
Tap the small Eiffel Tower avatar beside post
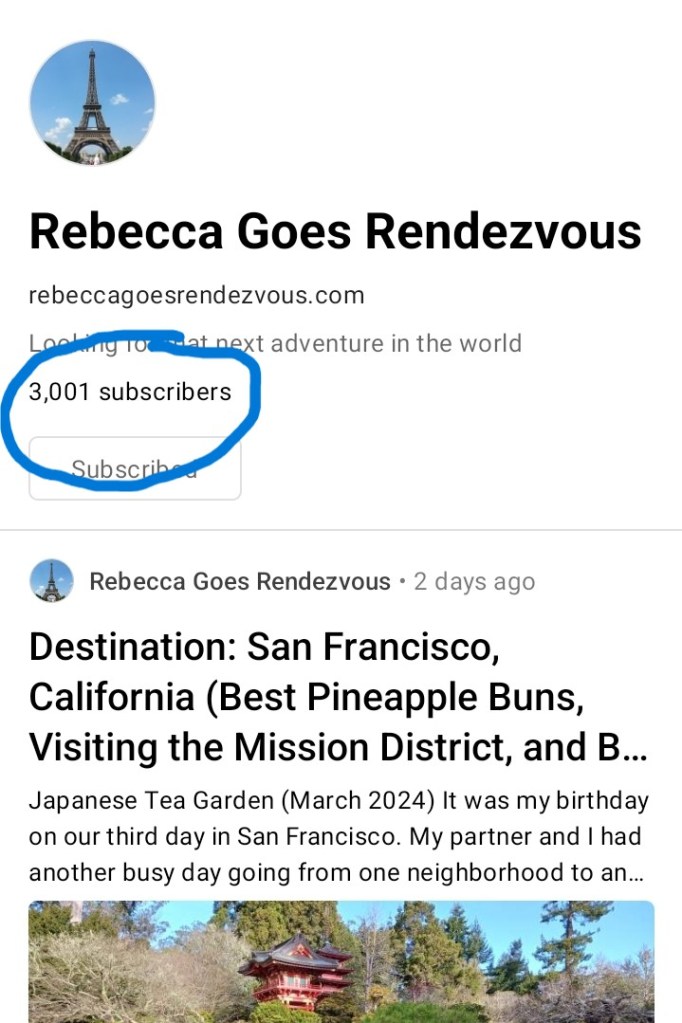tap(51, 581)
